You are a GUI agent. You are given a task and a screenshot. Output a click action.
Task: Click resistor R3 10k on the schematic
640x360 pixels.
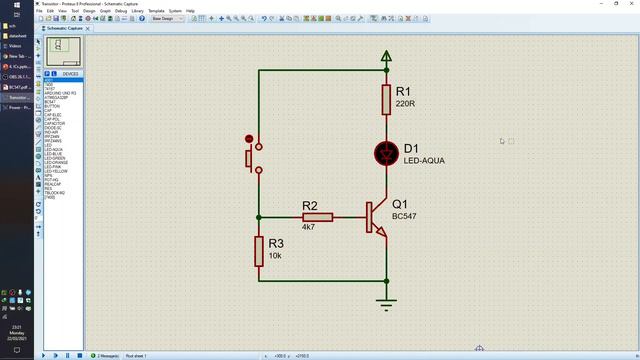259,251
